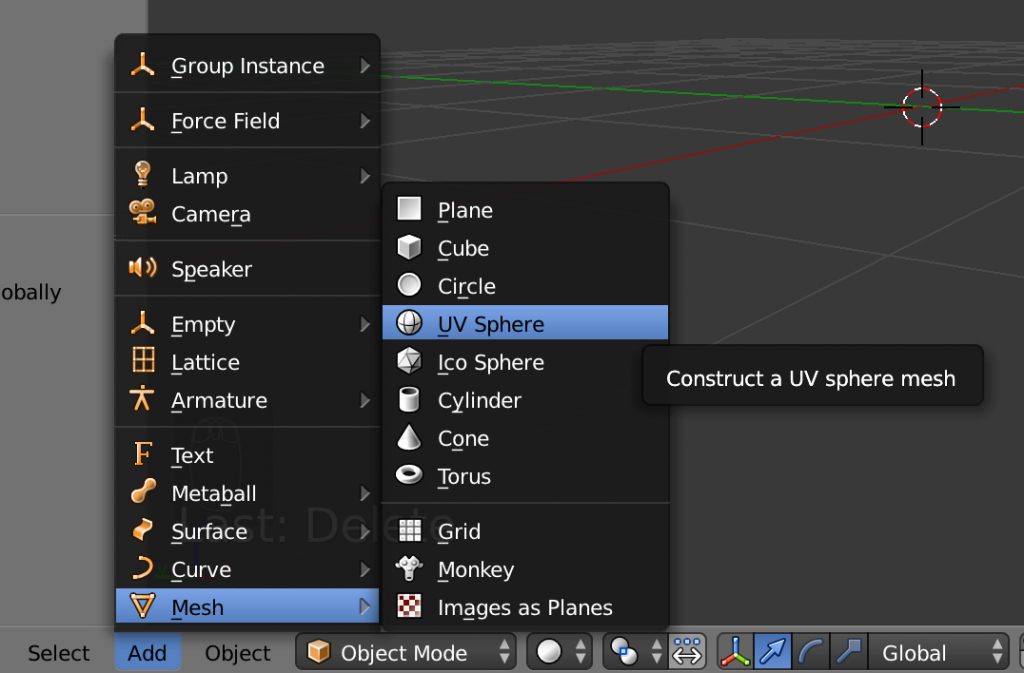This screenshot has width=1024, height=673.
Task: Expand the Surface submenu arrow
Action: [x=365, y=532]
